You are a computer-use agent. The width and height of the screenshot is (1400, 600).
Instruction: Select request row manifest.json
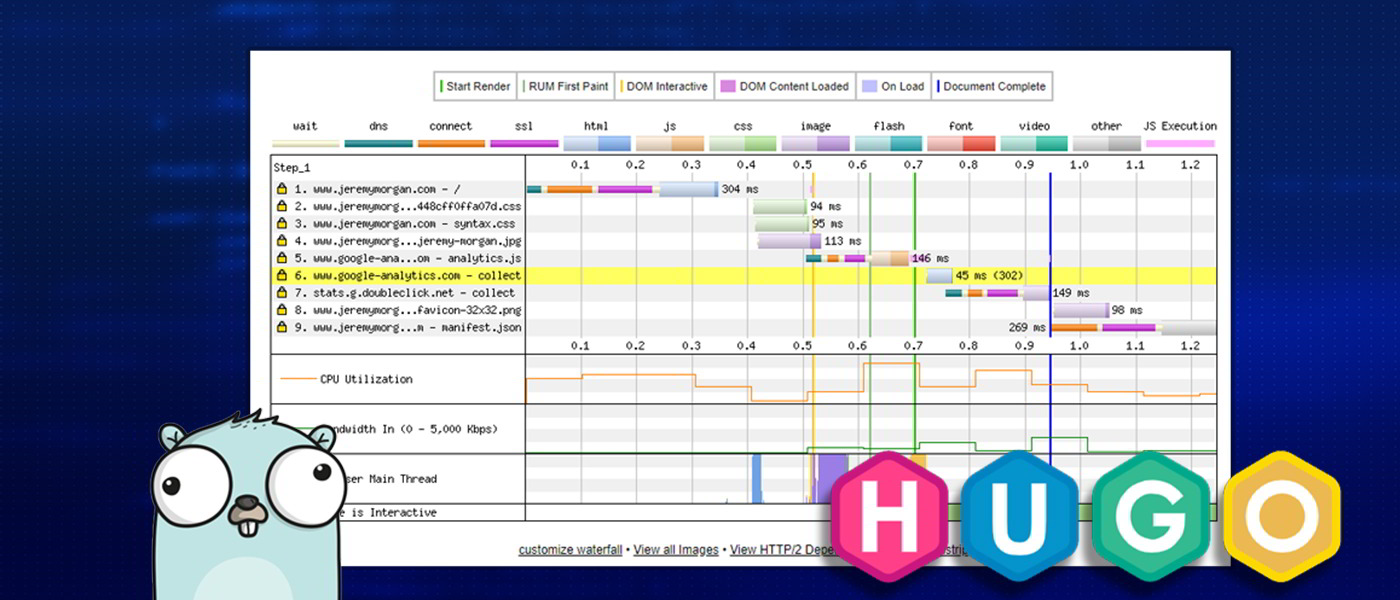[745, 327]
